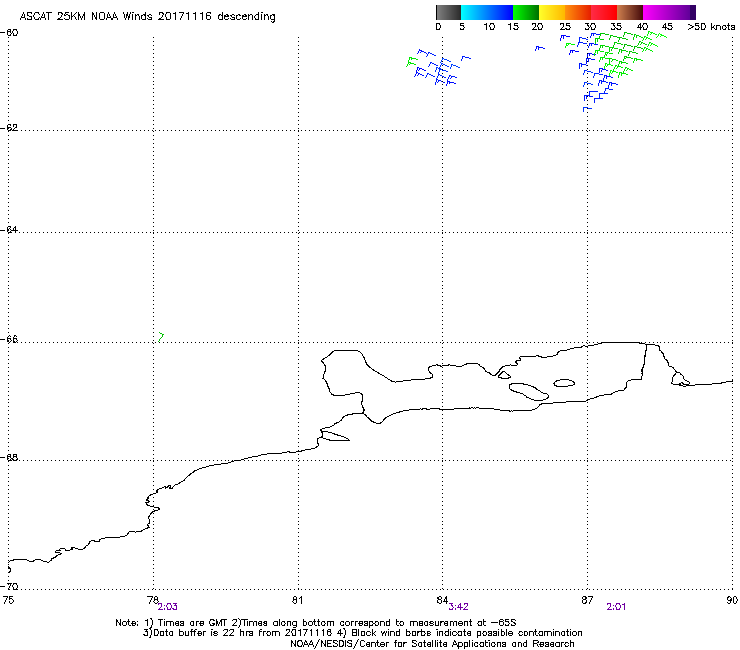Viewport: 740px width, 650px height.
Task: Select the '35' knots legend label
Action: (616, 27)
